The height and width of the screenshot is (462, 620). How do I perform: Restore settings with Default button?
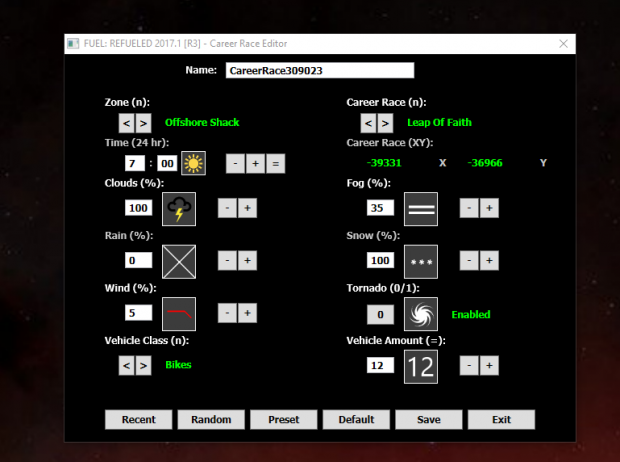(x=356, y=419)
